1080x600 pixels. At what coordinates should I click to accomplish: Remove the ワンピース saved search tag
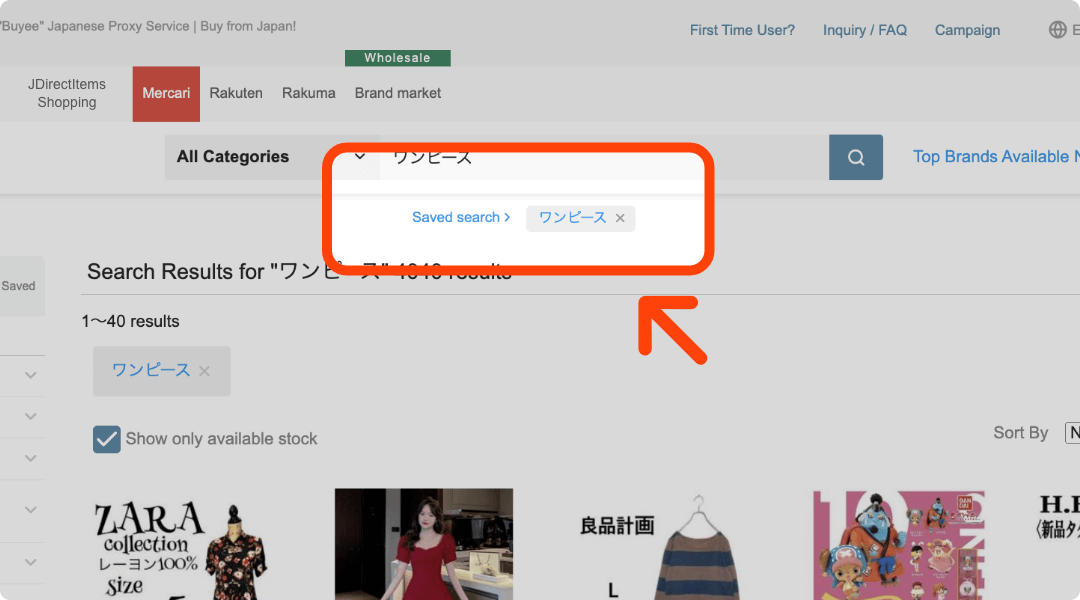click(x=620, y=218)
